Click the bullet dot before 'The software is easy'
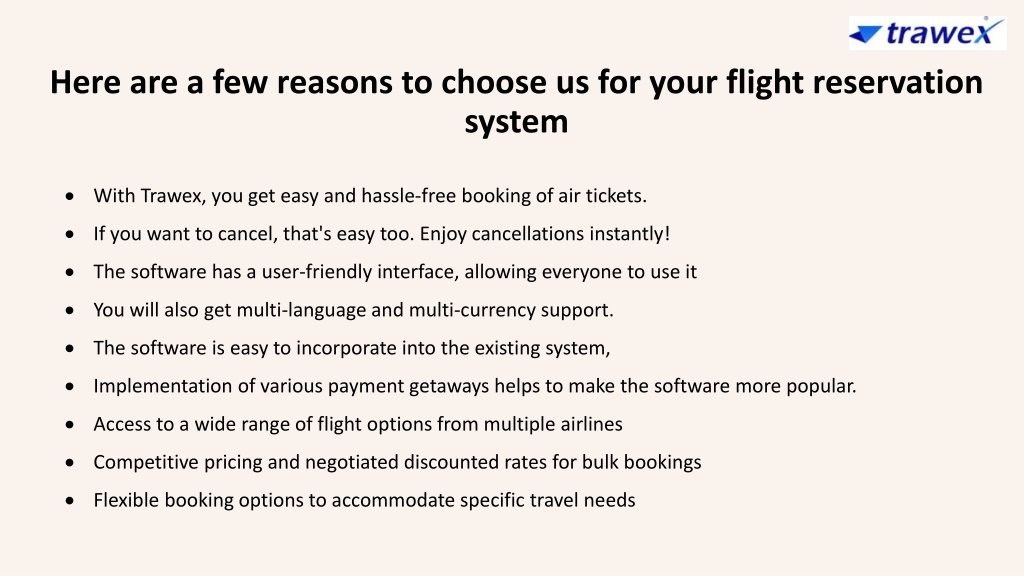Image resolution: width=1024 pixels, height=576 pixels. pyautogui.click(x=70, y=348)
